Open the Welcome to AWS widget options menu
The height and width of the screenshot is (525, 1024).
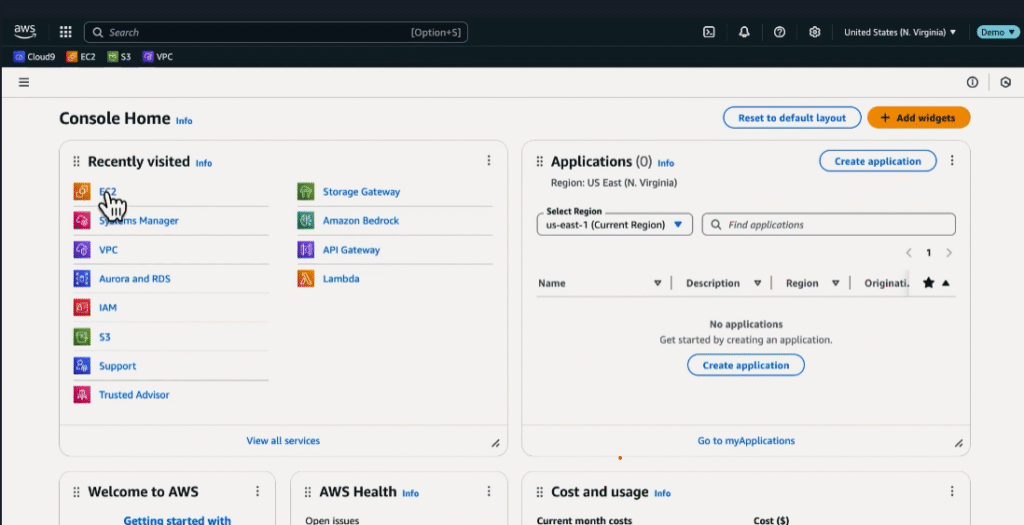257,491
